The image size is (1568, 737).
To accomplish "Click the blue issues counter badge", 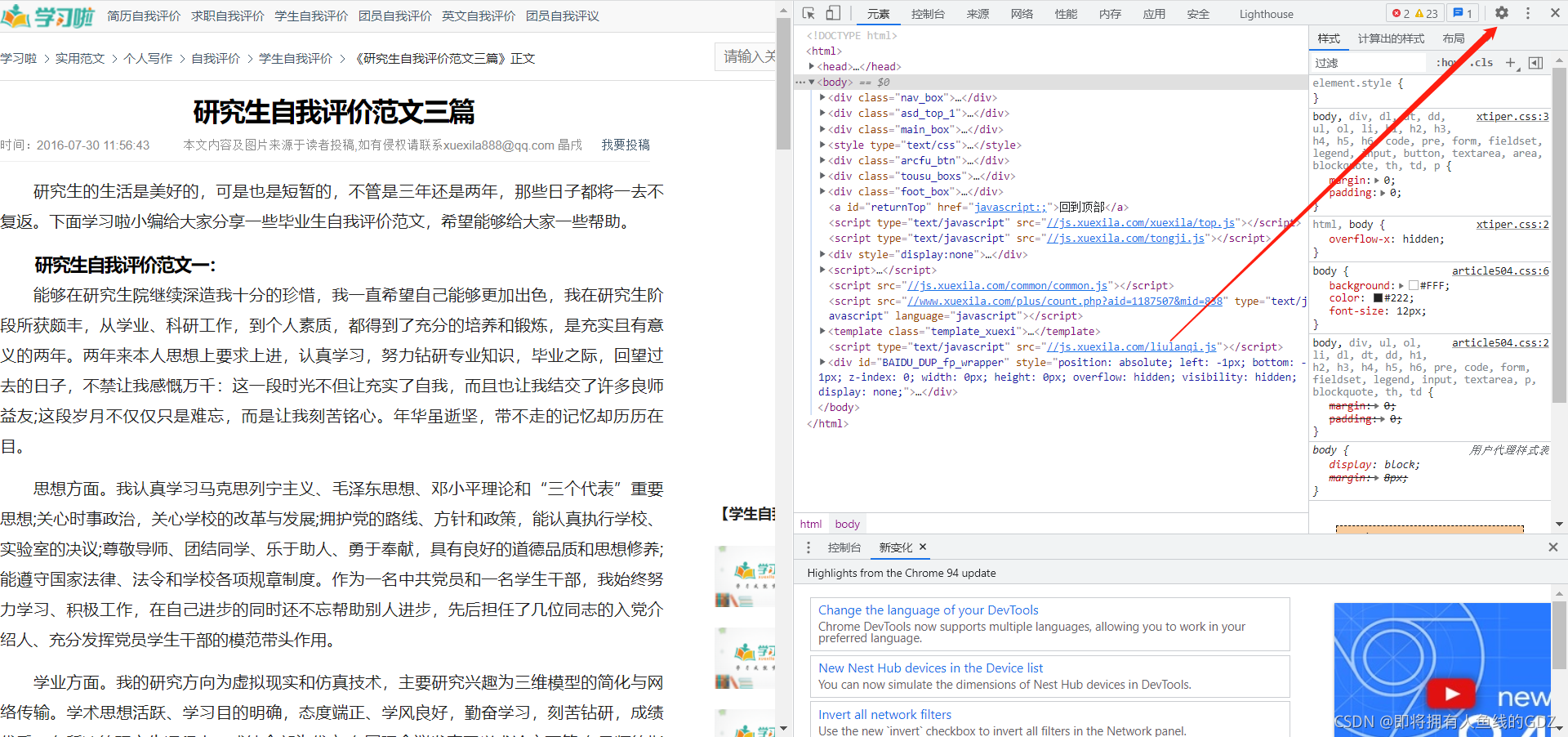I will 1462,13.
